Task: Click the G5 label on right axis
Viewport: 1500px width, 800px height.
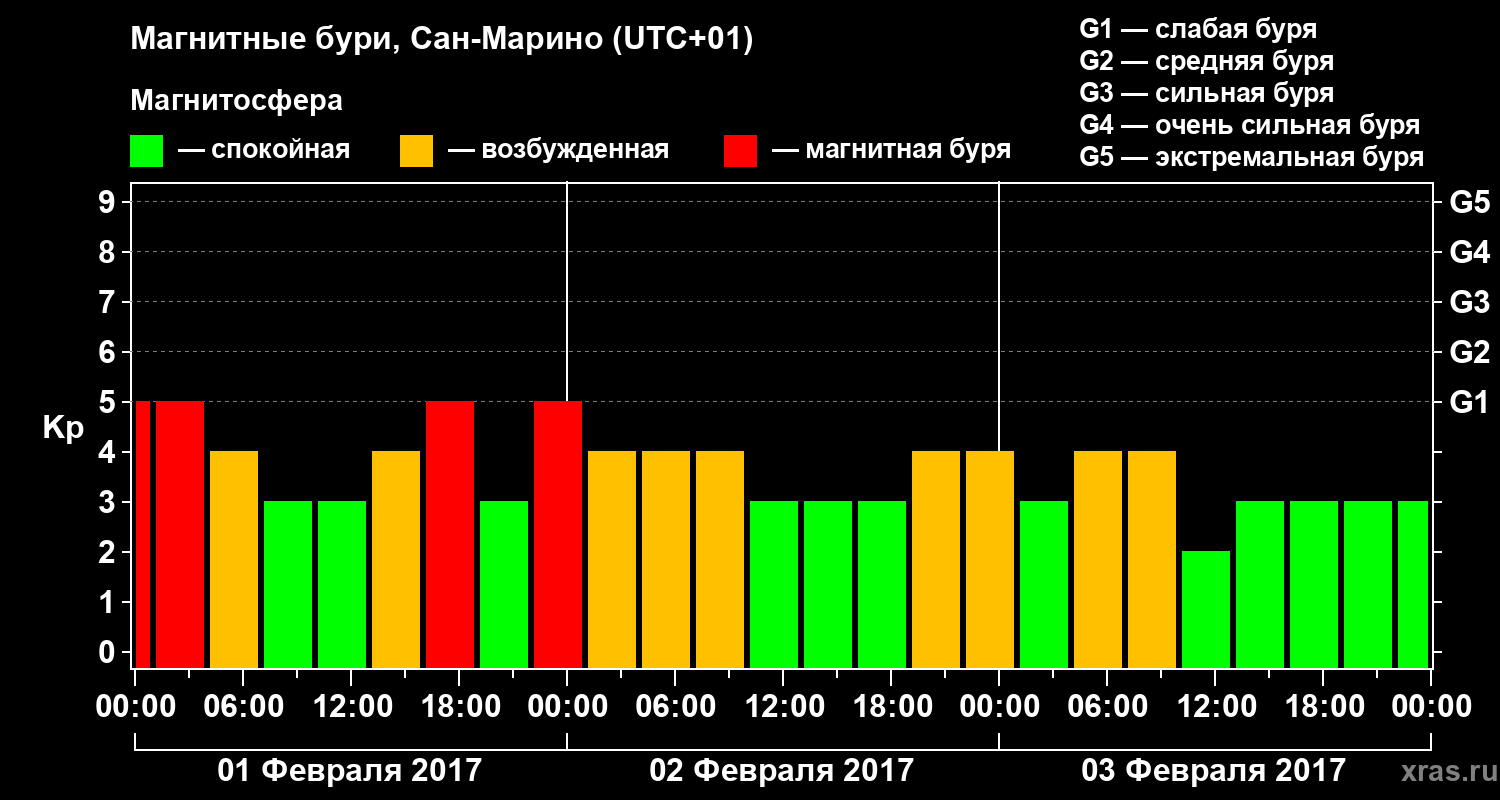Action: pos(1470,203)
